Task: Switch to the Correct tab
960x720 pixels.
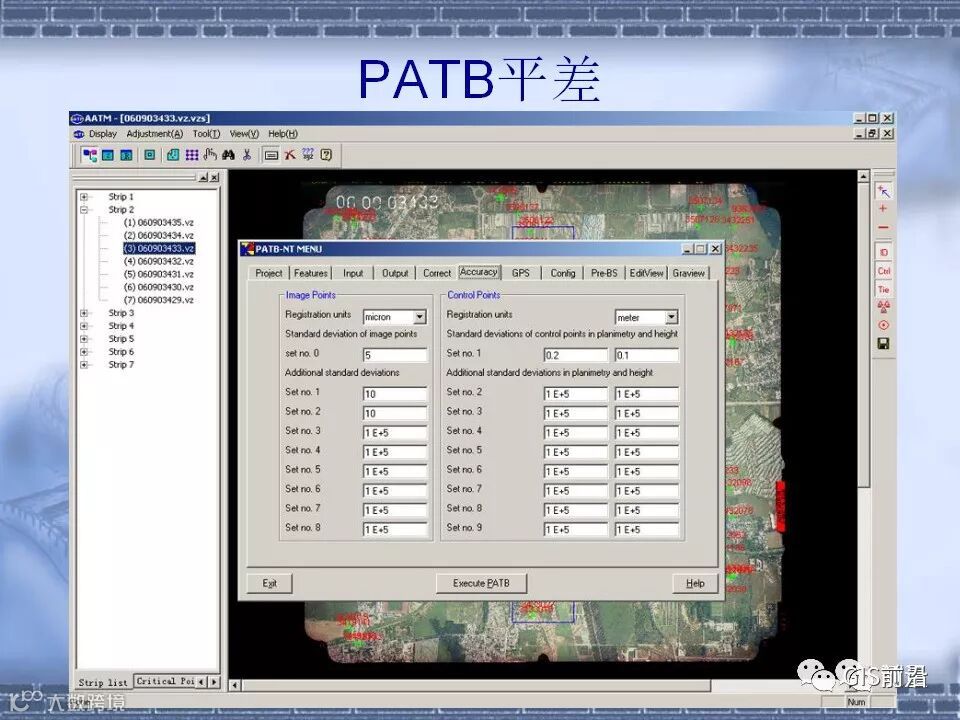Action: (437, 273)
